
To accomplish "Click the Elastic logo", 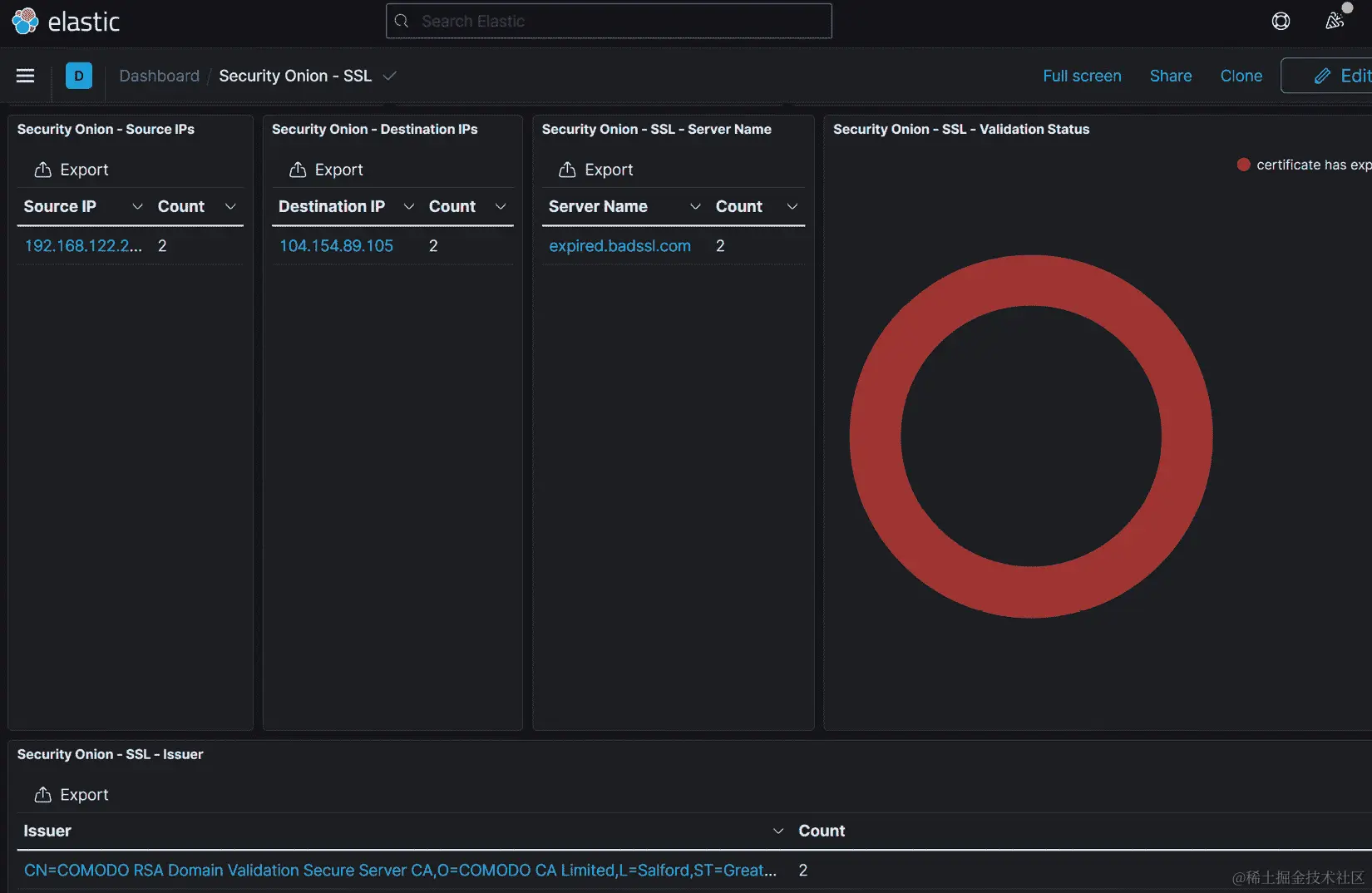I will 66,22.
